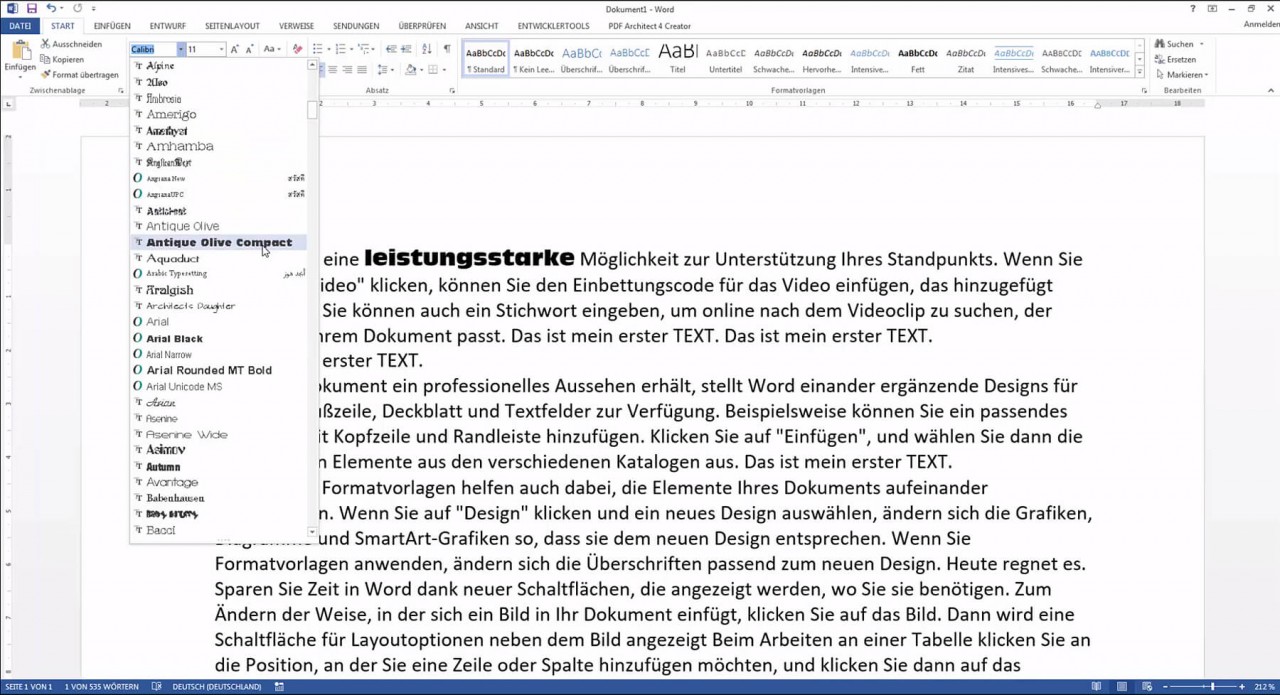Select the Format übertragen (Format Painter) icon

(45, 74)
